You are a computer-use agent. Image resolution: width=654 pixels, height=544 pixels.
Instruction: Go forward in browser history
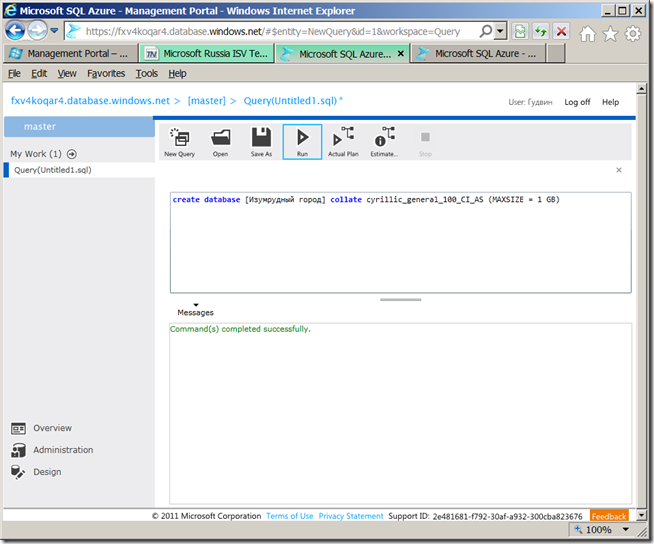pos(38,30)
